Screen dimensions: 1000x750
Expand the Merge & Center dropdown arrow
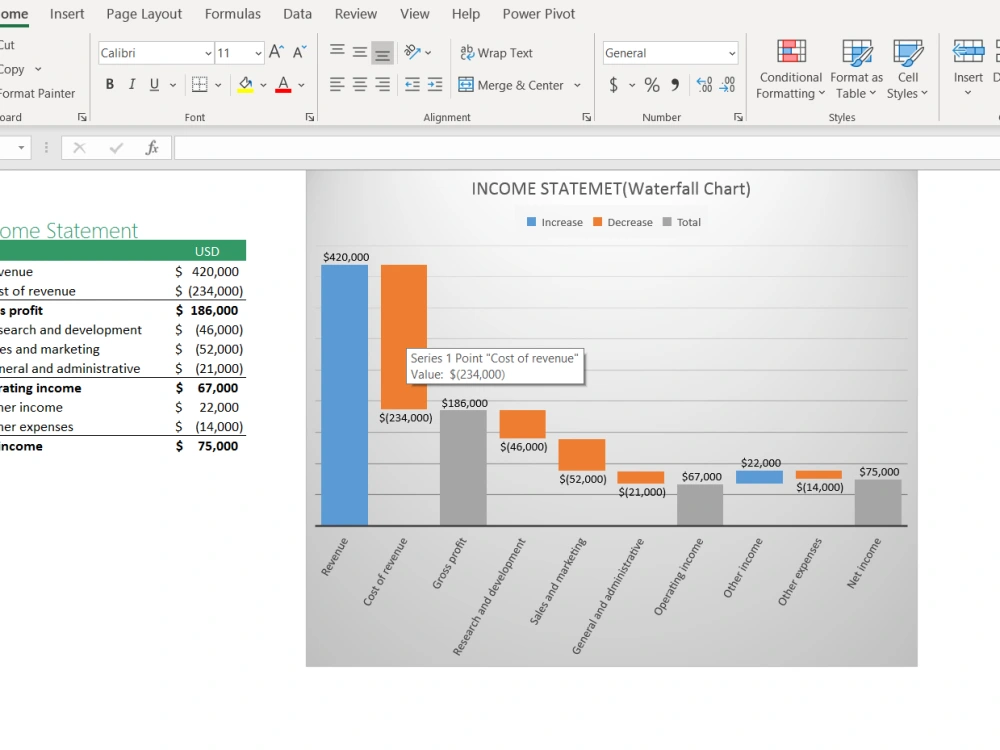point(577,85)
